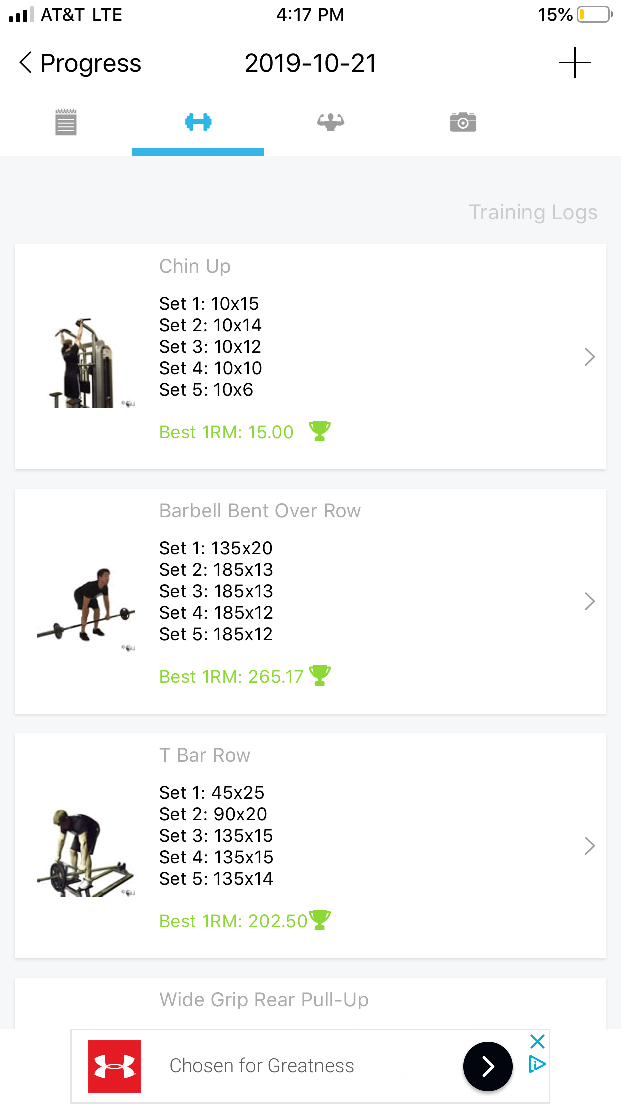Screen dimensions: 621x1104
Task: Tap the AdChoices info icon
Action: 537,1064
